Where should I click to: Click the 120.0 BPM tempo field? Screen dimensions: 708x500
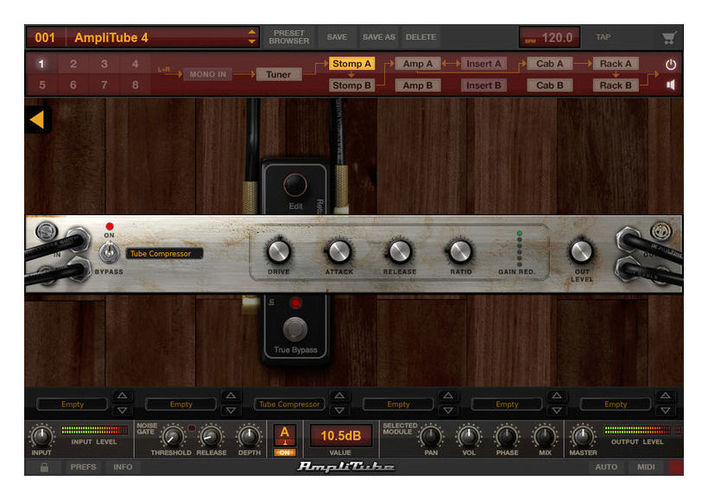tap(550, 37)
